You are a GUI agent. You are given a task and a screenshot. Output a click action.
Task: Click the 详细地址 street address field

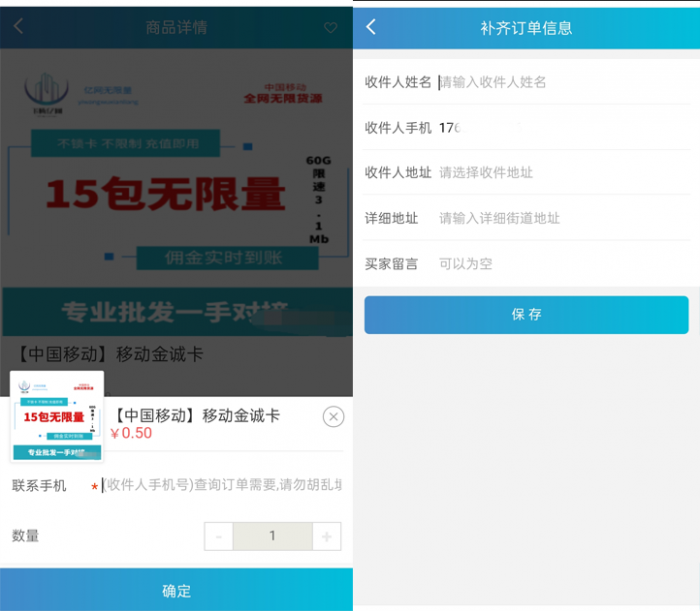[562, 218]
